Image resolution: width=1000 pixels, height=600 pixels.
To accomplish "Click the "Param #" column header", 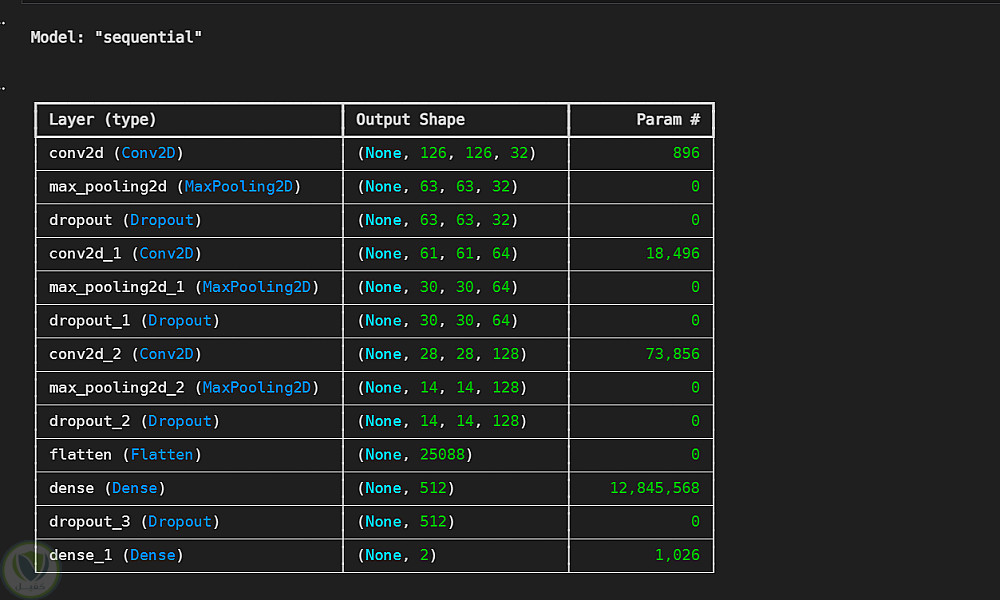I will coord(668,120).
